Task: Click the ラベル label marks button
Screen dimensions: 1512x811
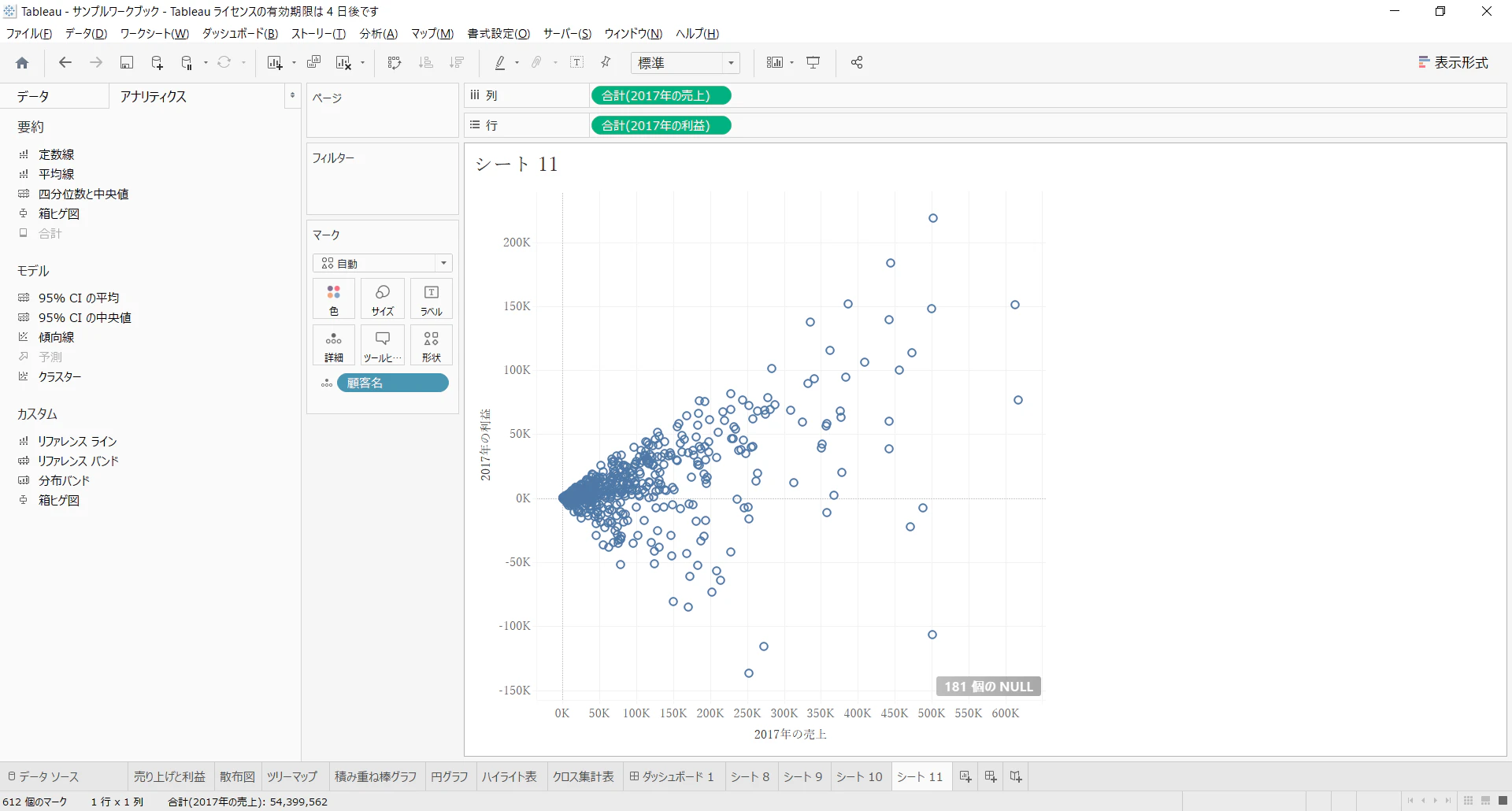Action: point(432,299)
